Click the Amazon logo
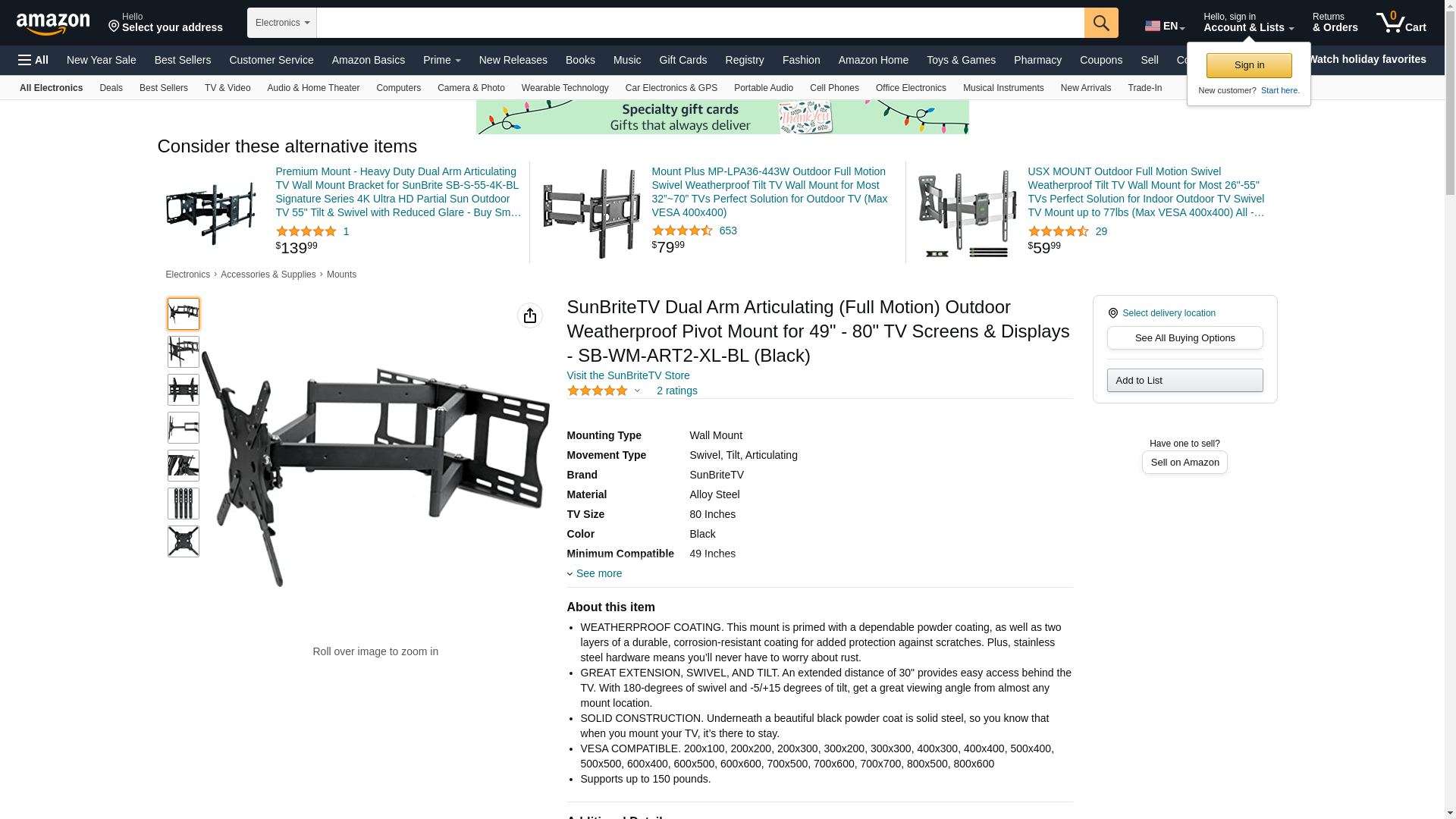This screenshot has width=1456, height=819. point(53,24)
